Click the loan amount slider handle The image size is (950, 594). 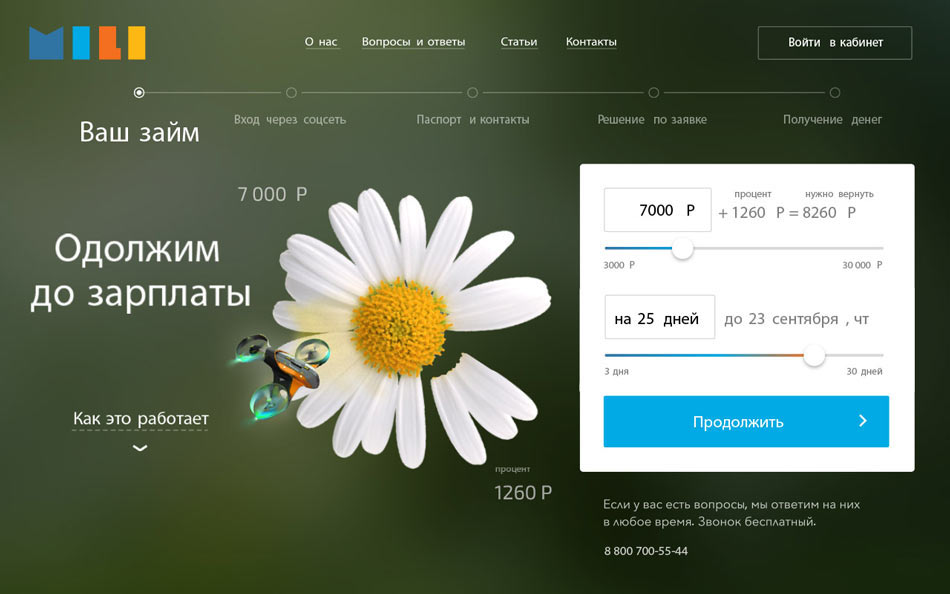682,248
